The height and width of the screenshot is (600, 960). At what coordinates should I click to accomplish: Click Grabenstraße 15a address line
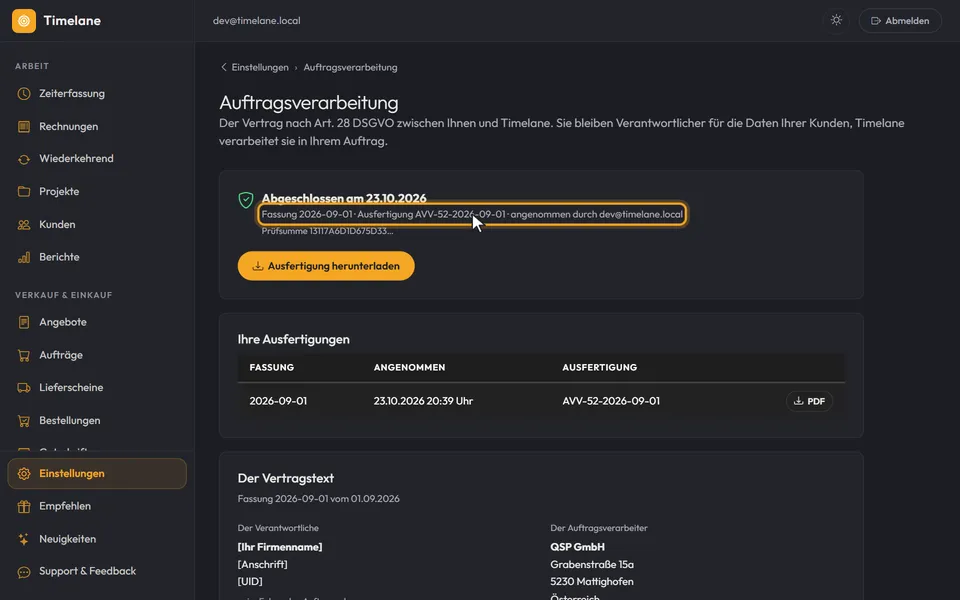(x=591, y=564)
